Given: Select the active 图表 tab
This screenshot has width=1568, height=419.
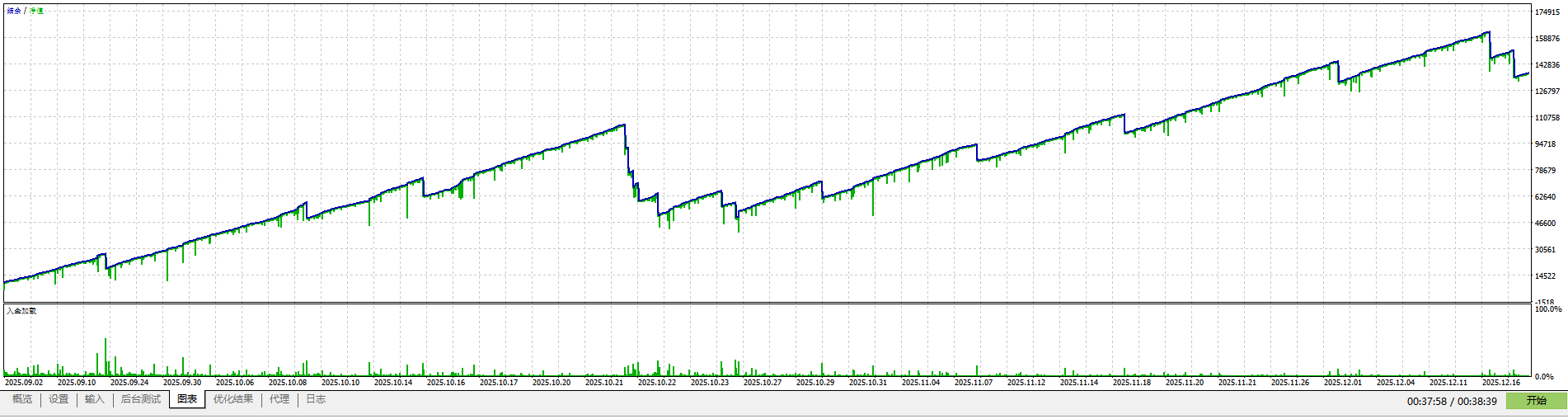Looking at the screenshot, I should tap(187, 399).
